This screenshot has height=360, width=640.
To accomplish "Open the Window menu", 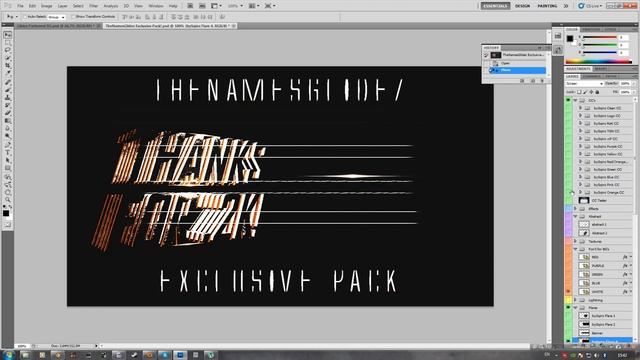I will [x=155, y=6].
